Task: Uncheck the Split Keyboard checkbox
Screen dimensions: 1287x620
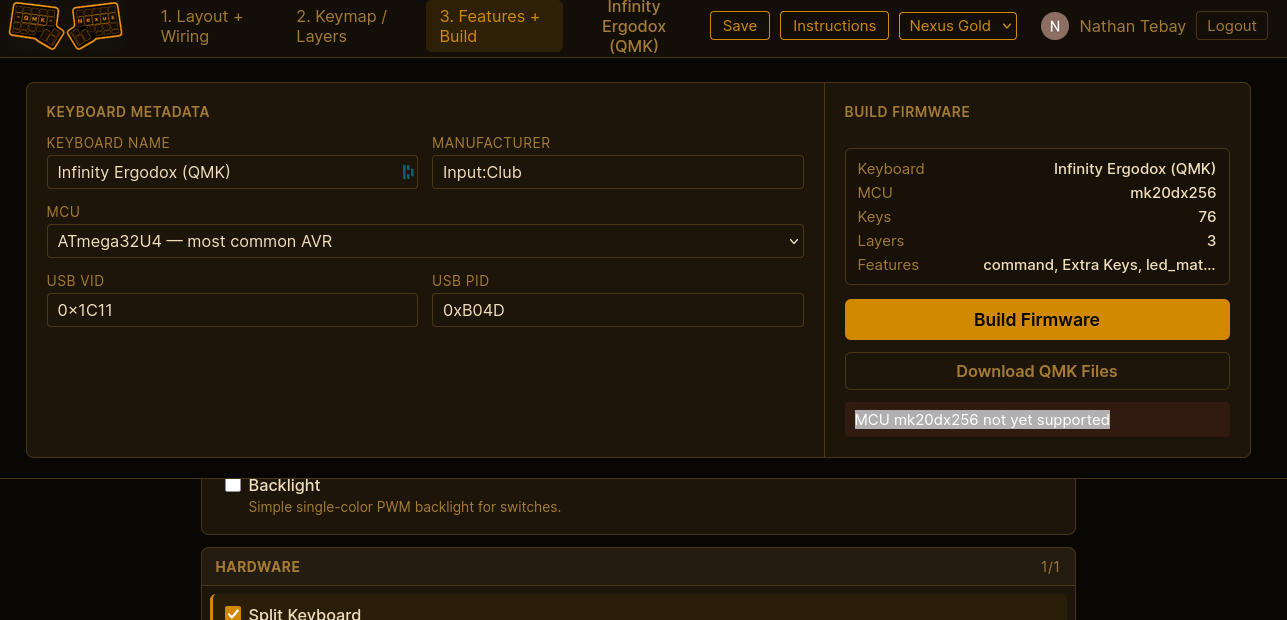Action: coord(233,614)
